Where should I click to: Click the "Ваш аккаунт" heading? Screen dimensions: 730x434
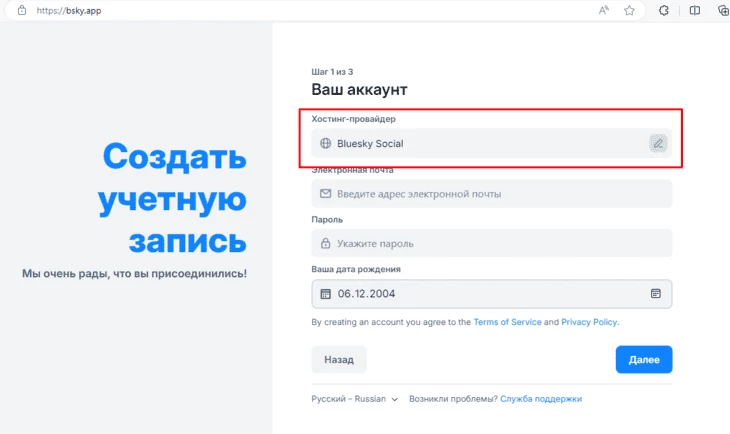pyautogui.click(x=359, y=89)
